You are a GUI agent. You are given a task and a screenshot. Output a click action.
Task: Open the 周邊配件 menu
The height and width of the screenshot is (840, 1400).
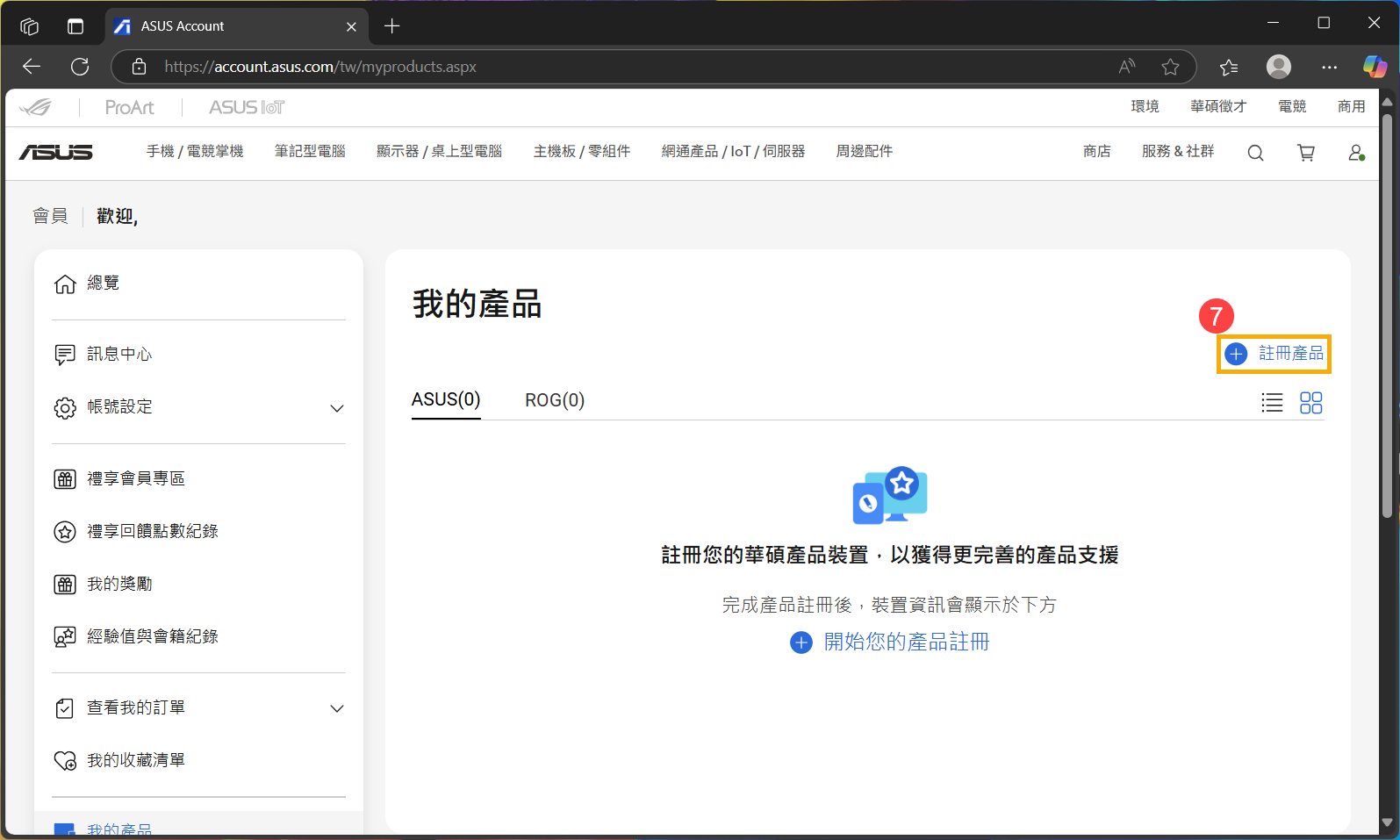pyautogui.click(x=864, y=151)
